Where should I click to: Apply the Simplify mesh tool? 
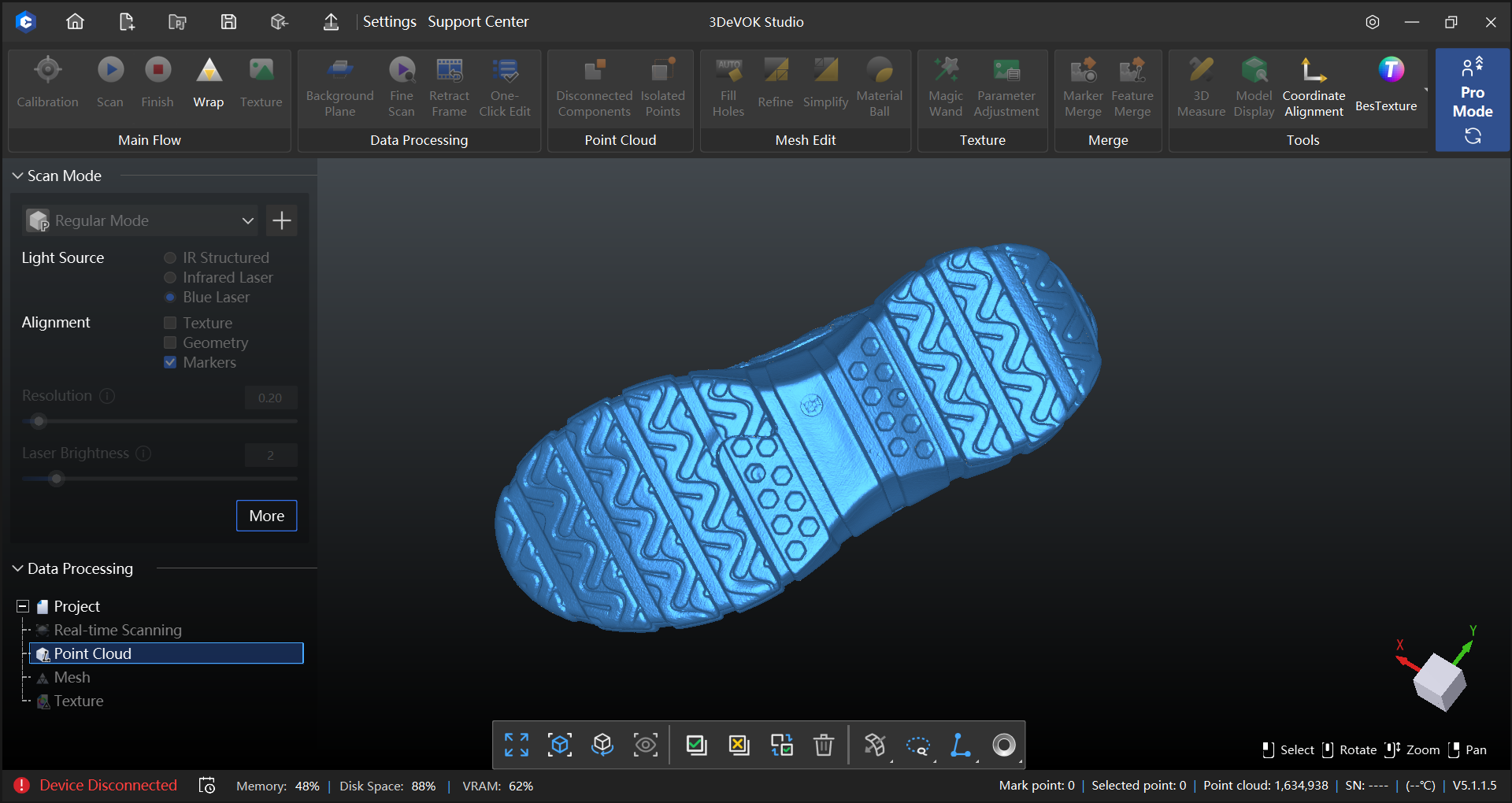click(x=826, y=83)
